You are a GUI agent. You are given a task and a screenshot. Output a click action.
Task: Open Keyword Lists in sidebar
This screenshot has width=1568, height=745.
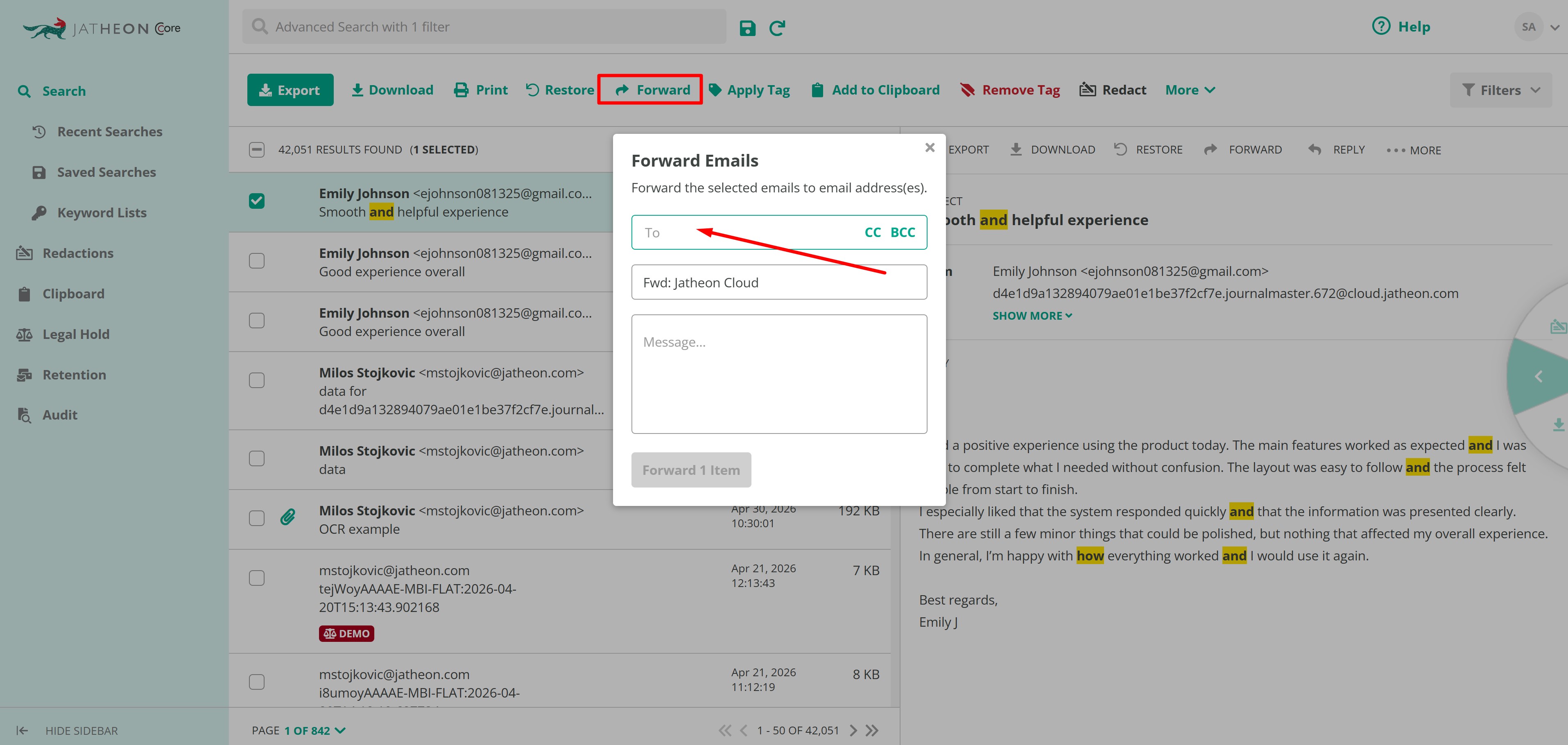[x=90, y=212]
